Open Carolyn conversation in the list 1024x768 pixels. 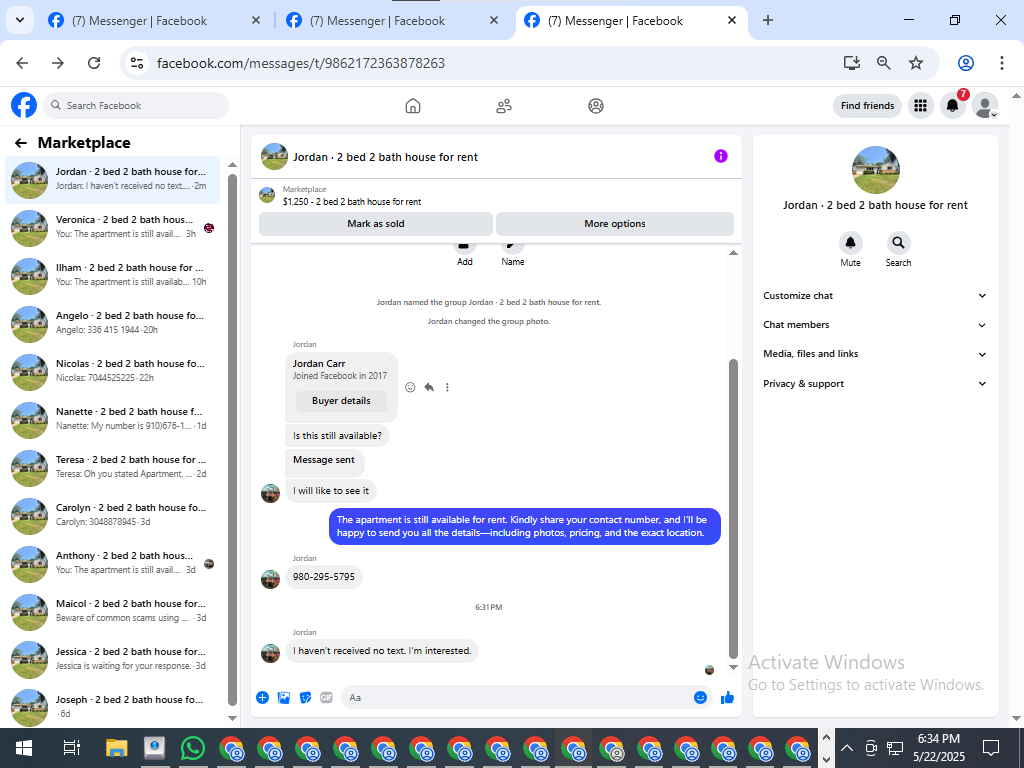pos(112,516)
